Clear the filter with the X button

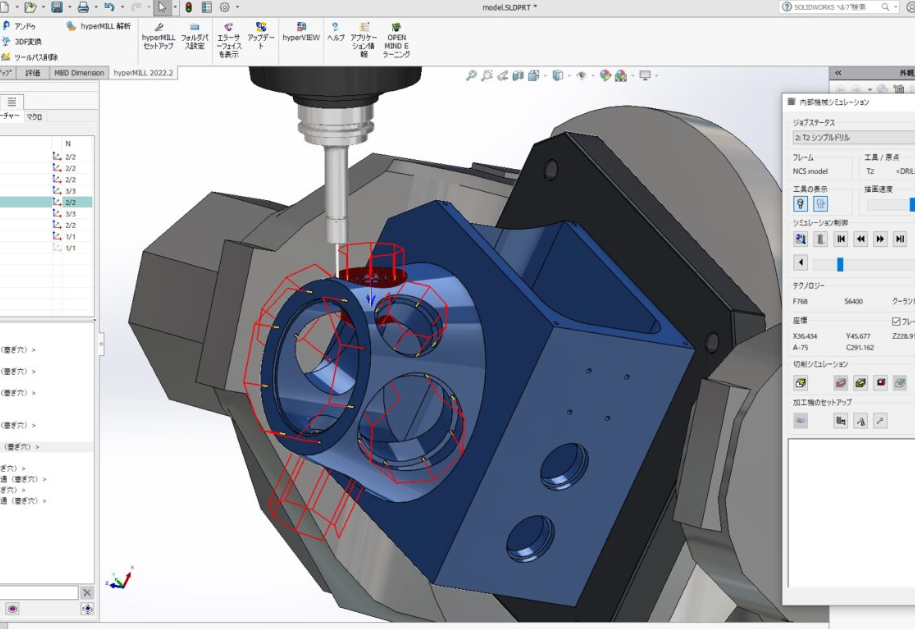click(87, 593)
